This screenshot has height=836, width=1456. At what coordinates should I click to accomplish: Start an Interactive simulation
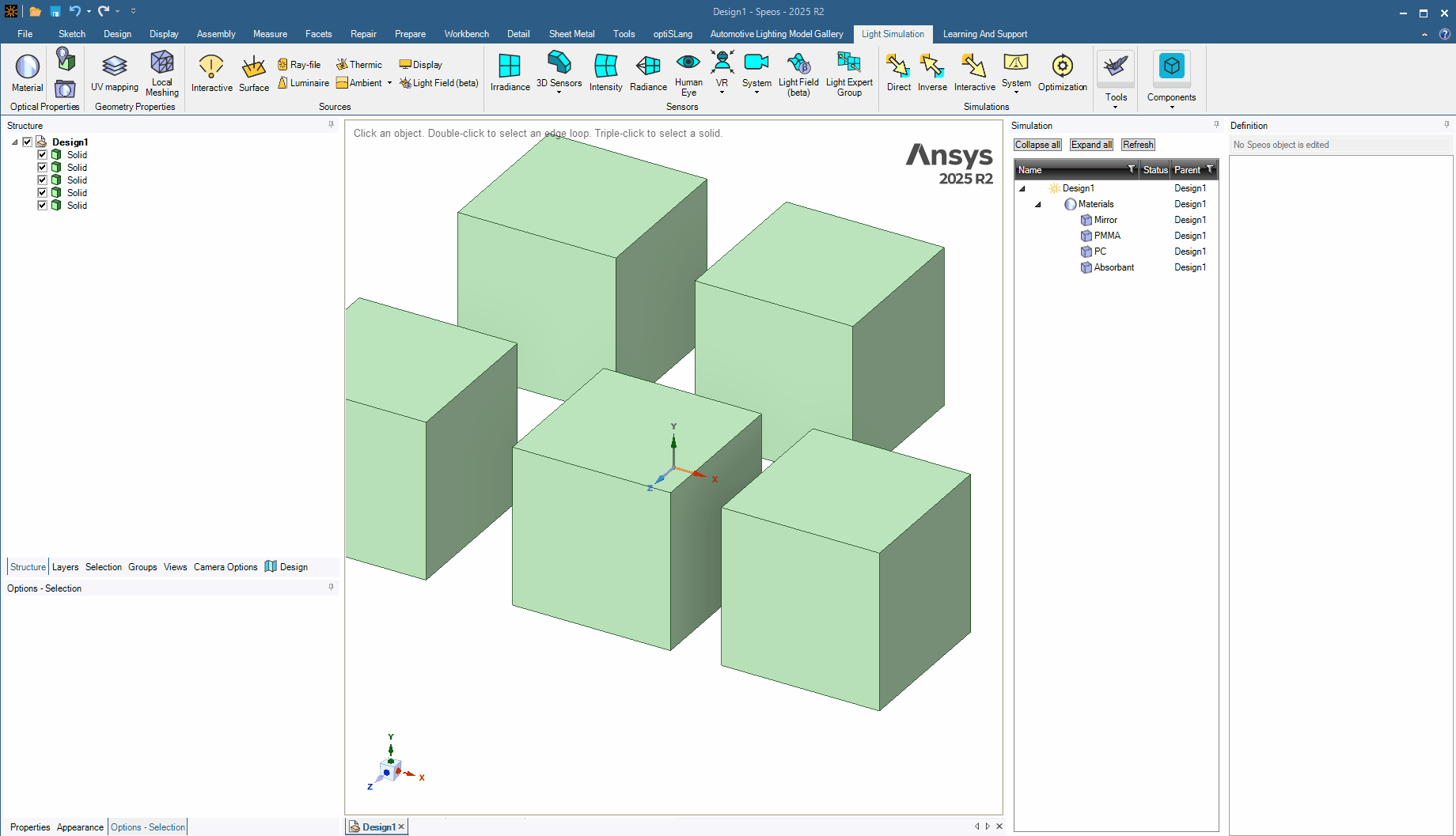(974, 73)
